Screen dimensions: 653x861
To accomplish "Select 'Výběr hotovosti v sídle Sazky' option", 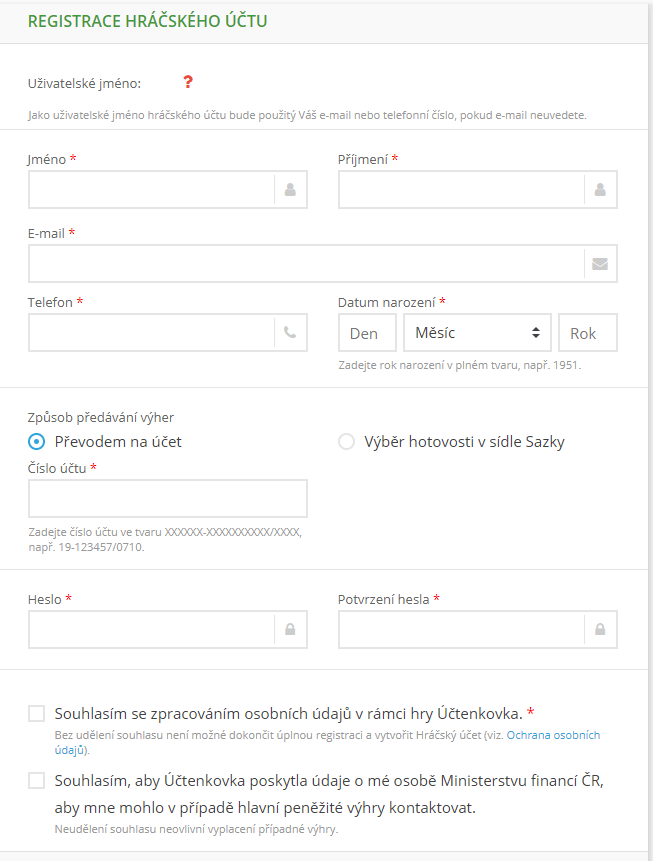I will pos(346,441).
